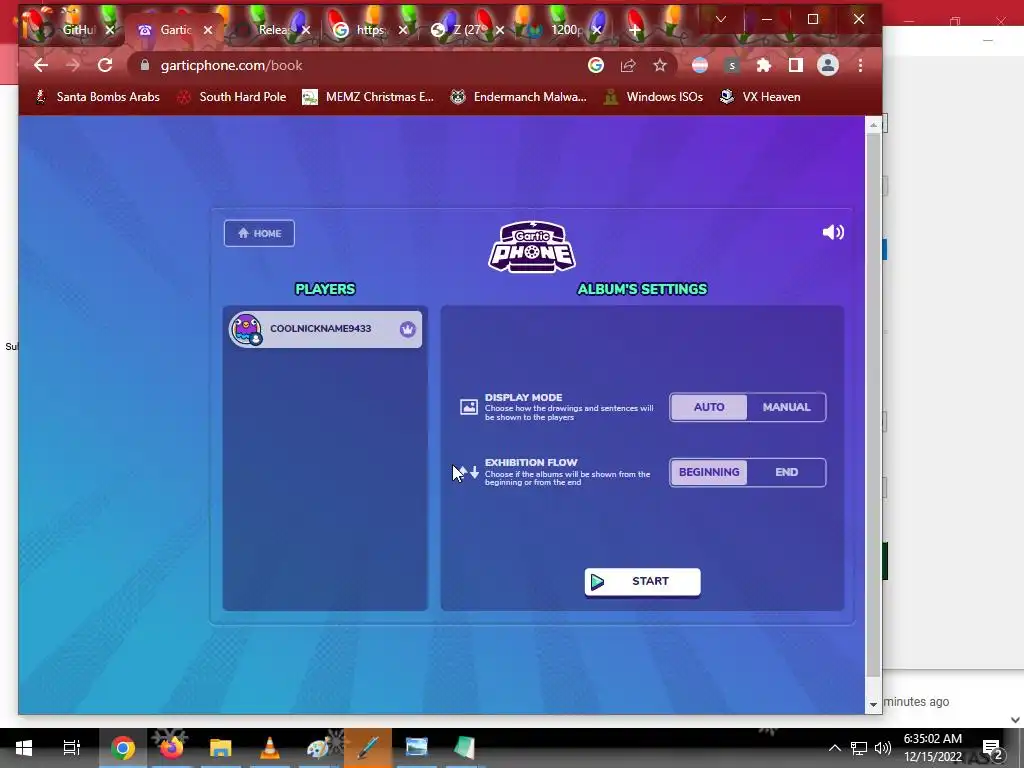Toggle the browser side panel icon
Screen dimensions: 1024x768
[795, 65]
